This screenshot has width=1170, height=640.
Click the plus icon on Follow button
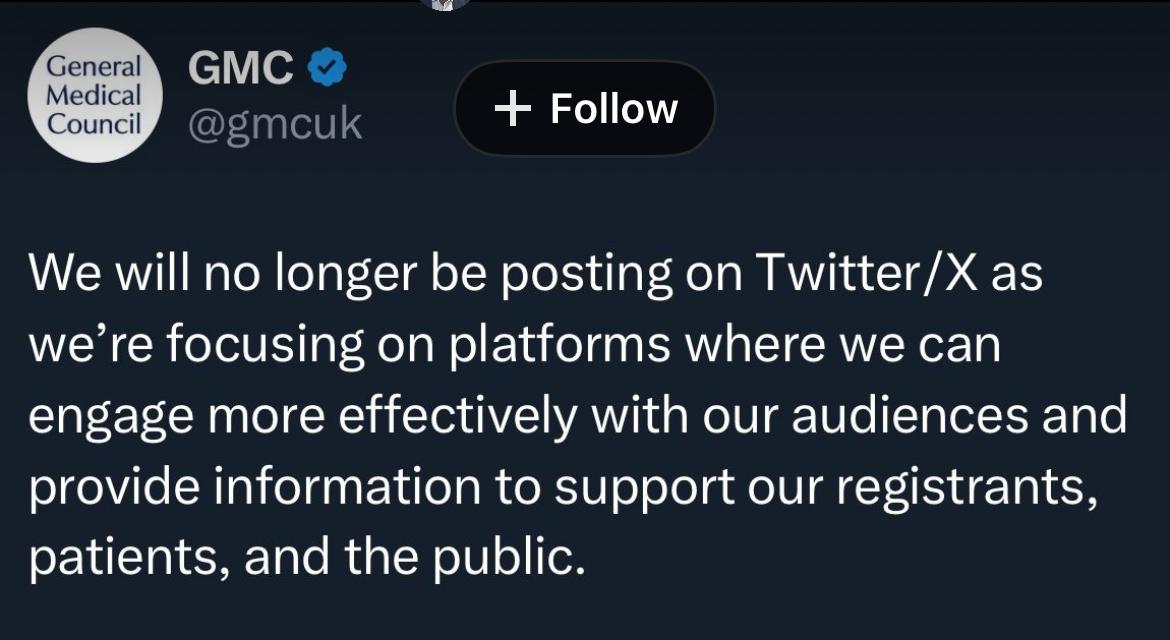point(512,109)
